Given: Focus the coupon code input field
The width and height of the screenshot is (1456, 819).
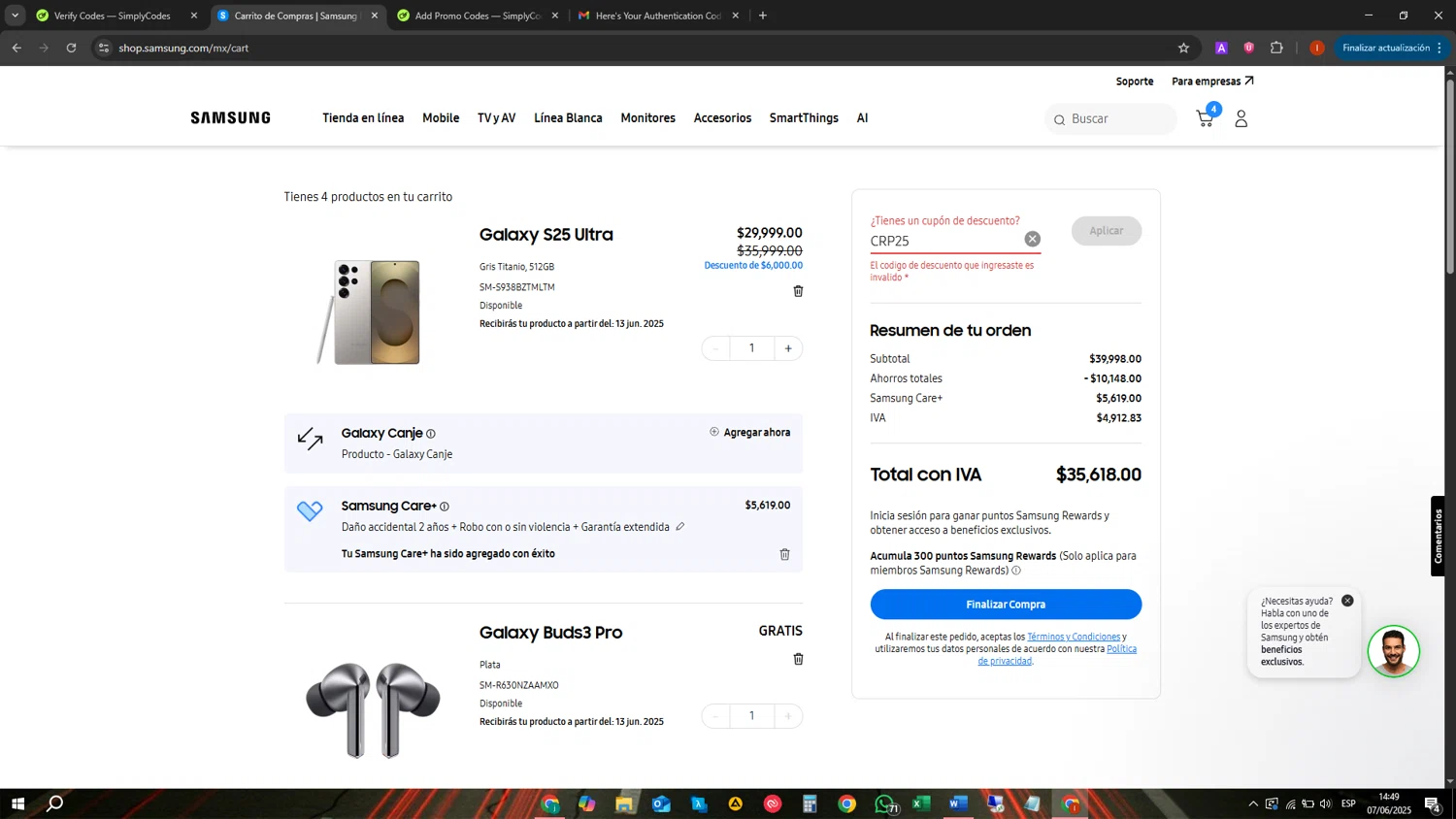Looking at the screenshot, I should pos(945,241).
